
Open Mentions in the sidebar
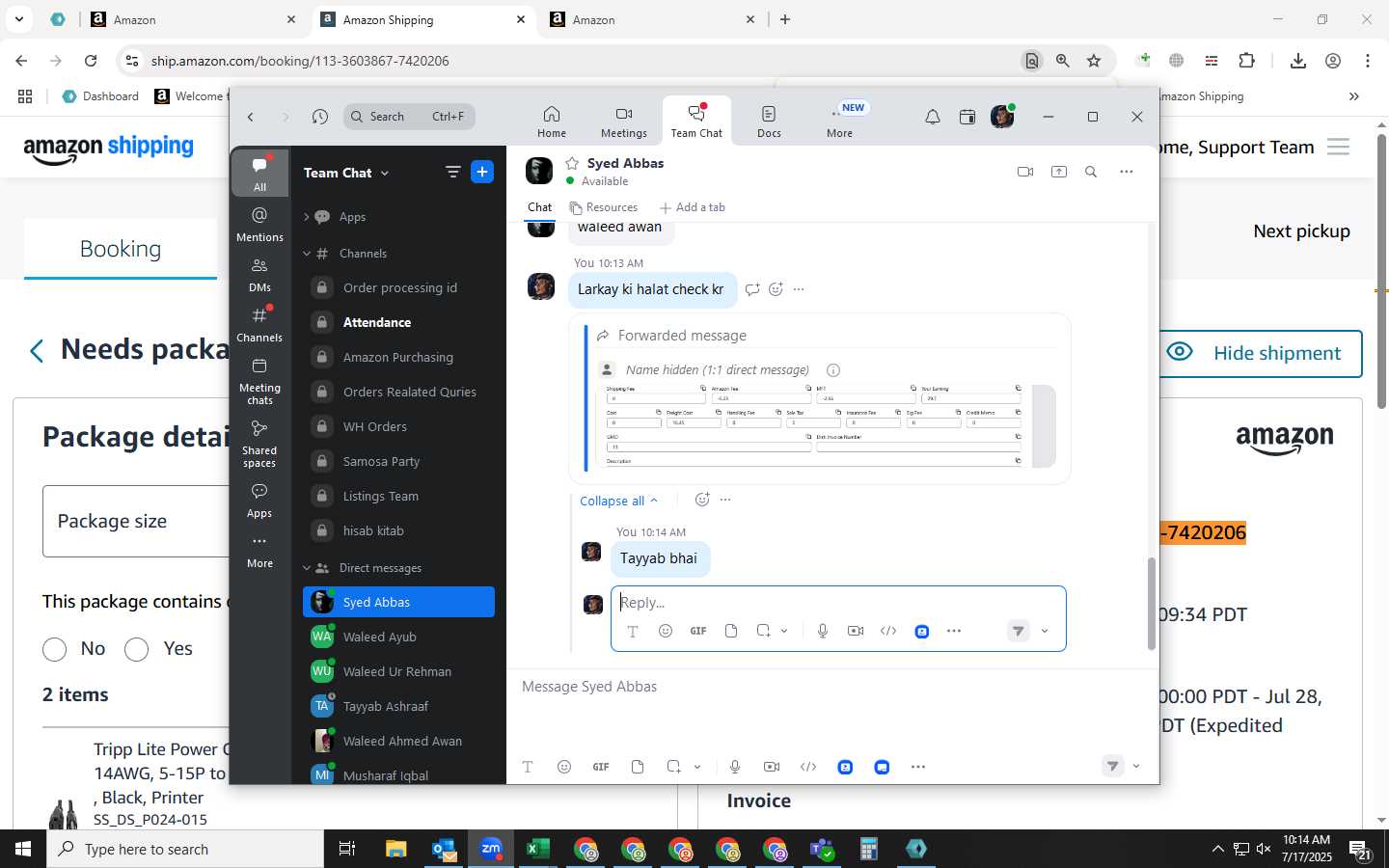point(259,224)
